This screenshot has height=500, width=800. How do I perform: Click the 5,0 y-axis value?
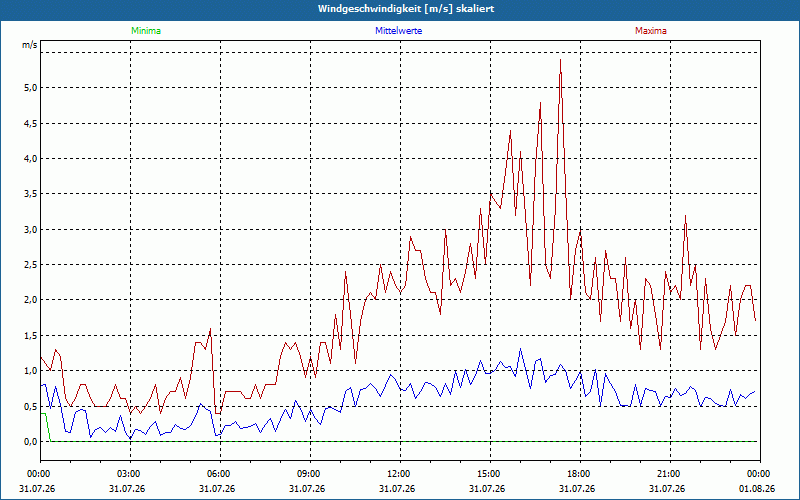pyautogui.click(x=31, y=88)
